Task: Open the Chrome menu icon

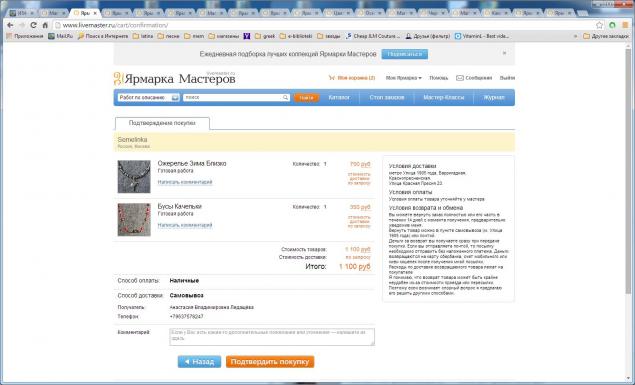Action: pos(625,25)
